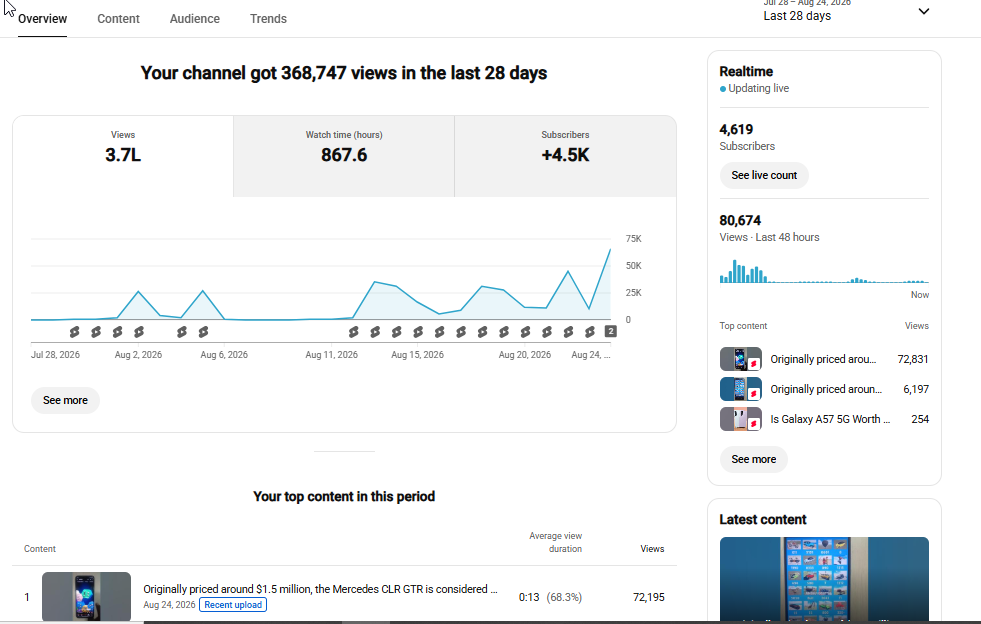The height and width of the screenshot is (624, 981).
Task: Go to the Trends tab
Action: 268,19
